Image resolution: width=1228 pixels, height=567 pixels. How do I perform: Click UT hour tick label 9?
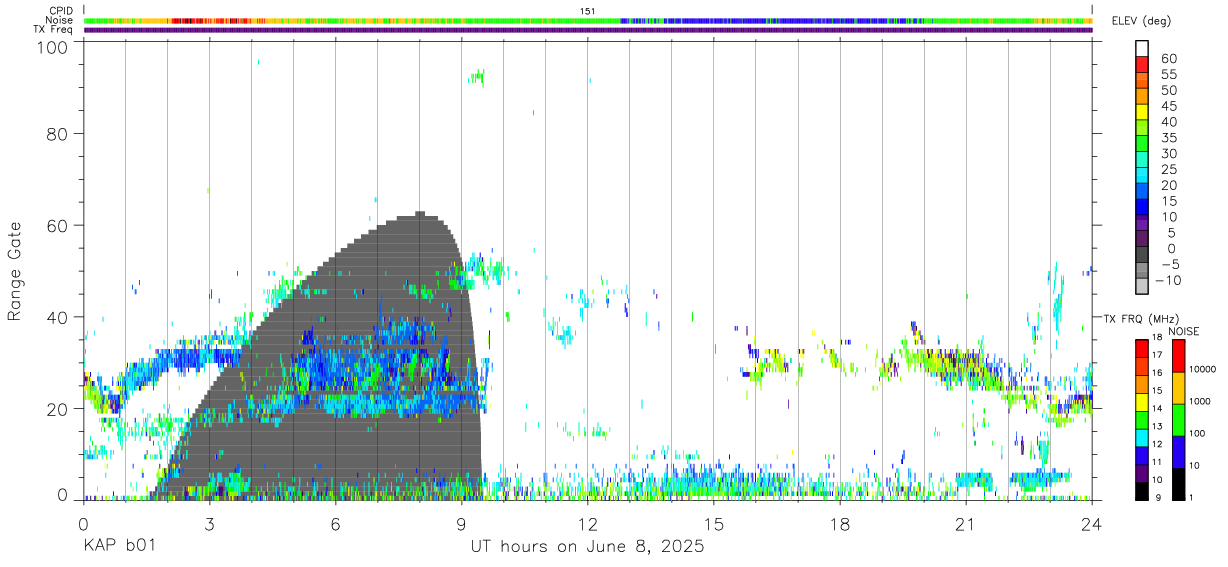coord(462,523)
